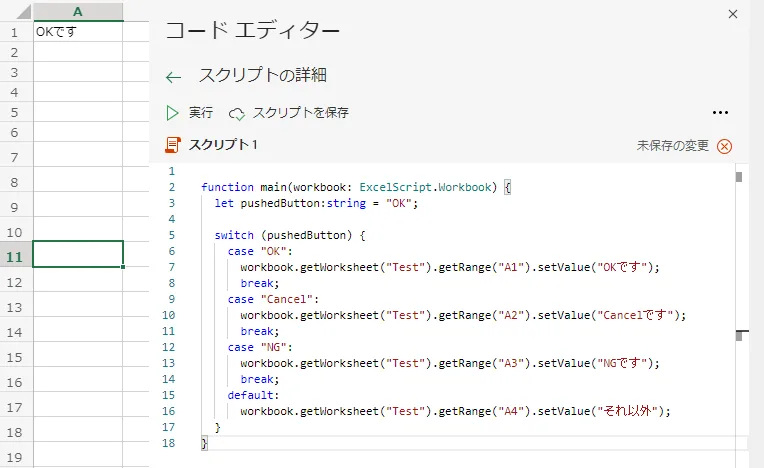Click the cloud Save script icon
The width and height of the screenshot is (764, 468).
(x=237, y=114)
